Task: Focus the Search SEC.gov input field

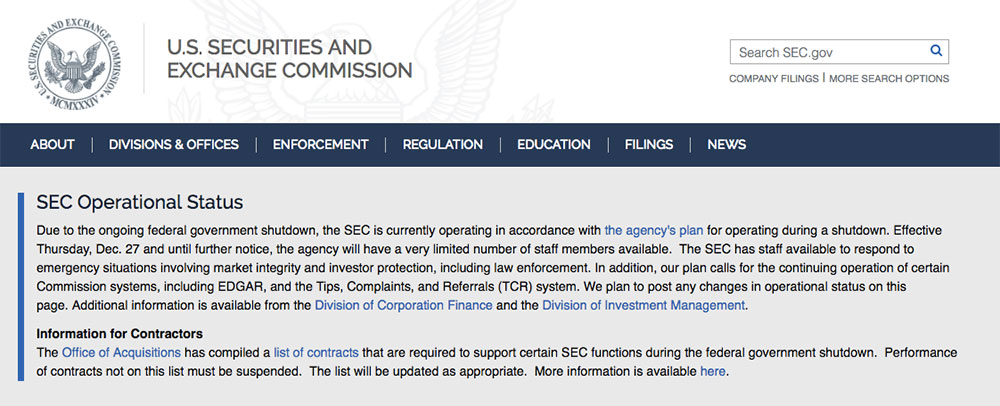Action: [839, 52]
